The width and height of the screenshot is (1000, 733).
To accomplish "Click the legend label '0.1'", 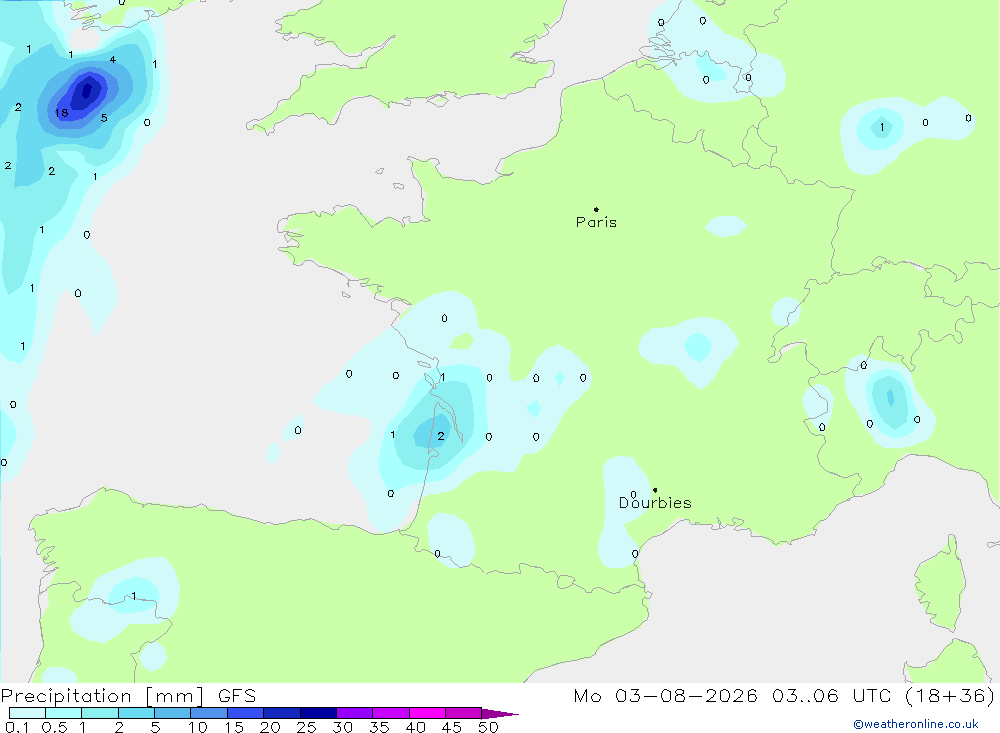I will click(17, 727).
